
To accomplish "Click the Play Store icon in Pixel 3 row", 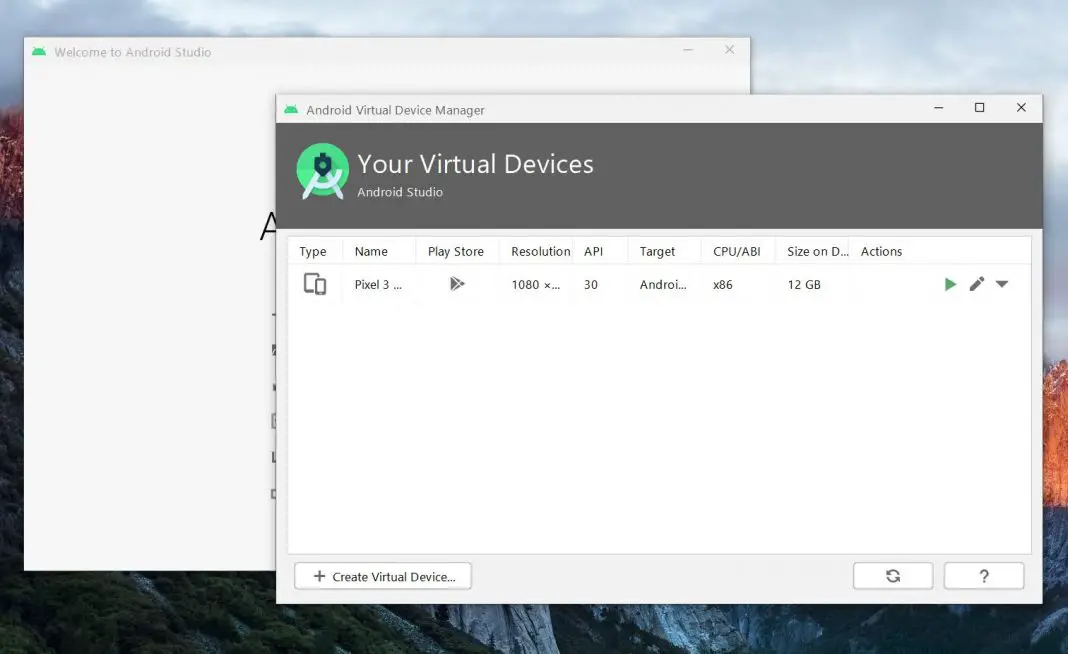I will [458, 284].
